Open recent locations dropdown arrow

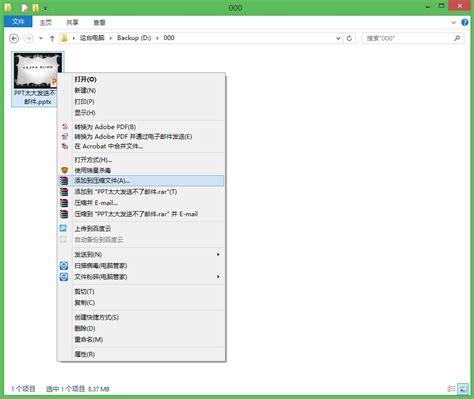pos(41,38)
